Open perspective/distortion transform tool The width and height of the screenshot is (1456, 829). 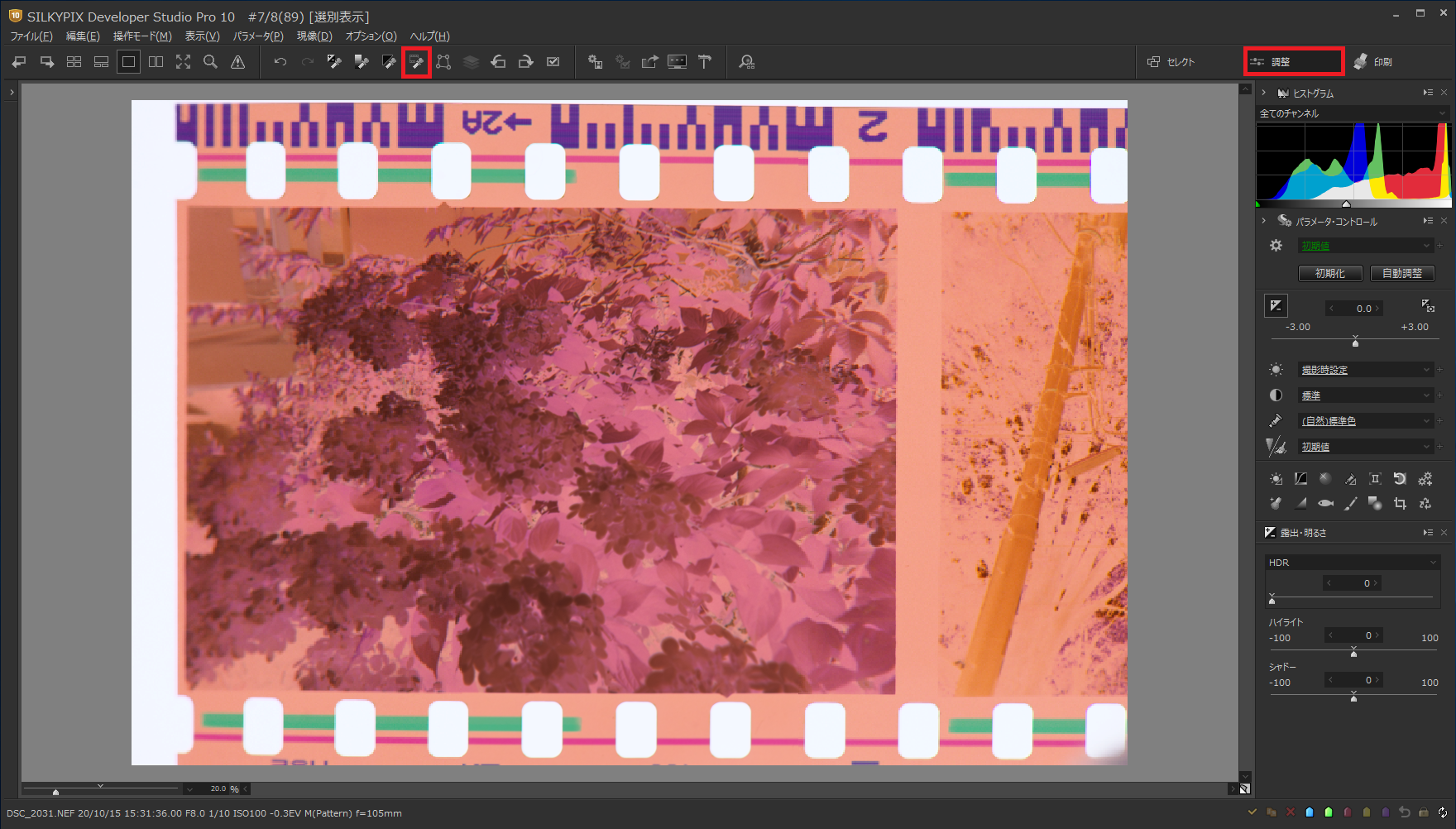point(443,62)
